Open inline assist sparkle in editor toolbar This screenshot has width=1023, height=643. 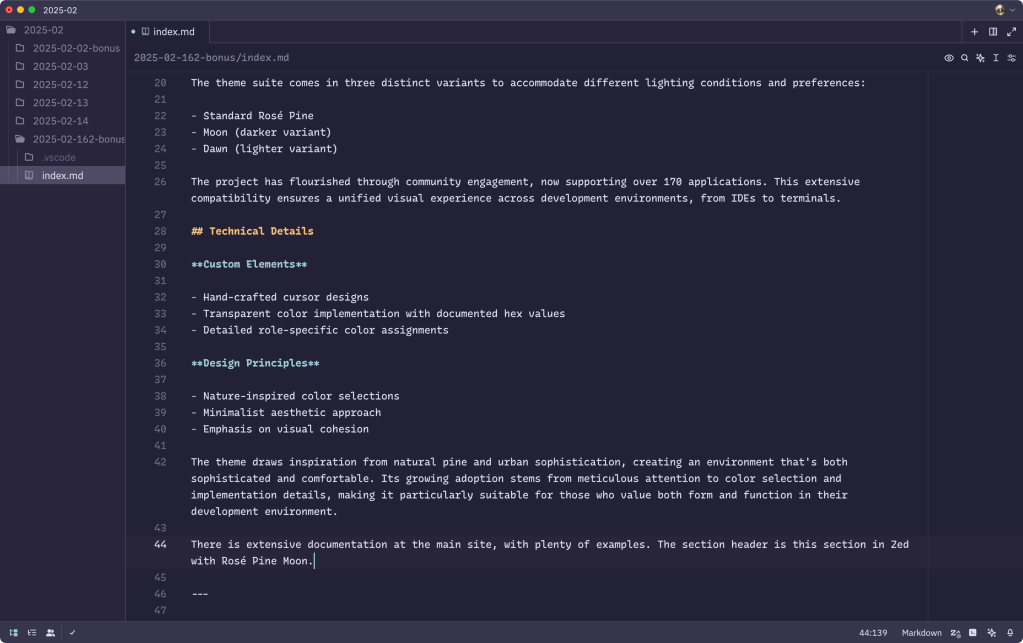tap(980, 58)
